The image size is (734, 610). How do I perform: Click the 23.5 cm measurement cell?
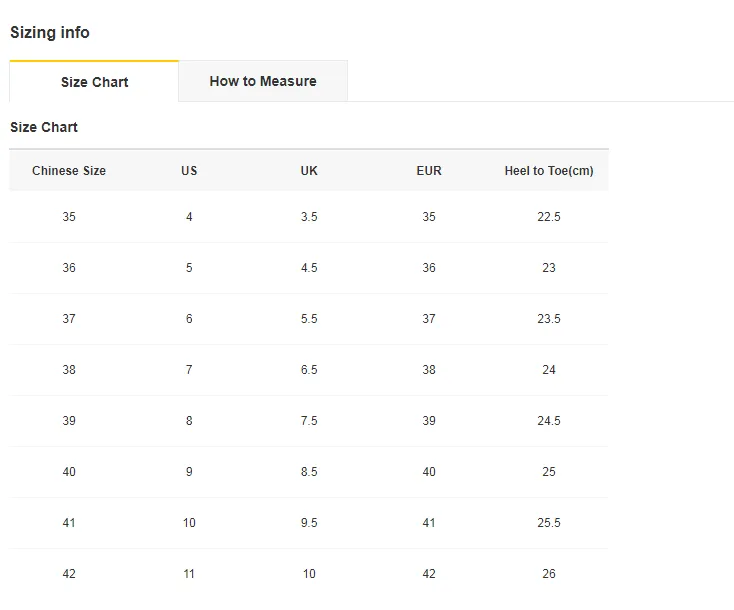[x=549, y=319]
